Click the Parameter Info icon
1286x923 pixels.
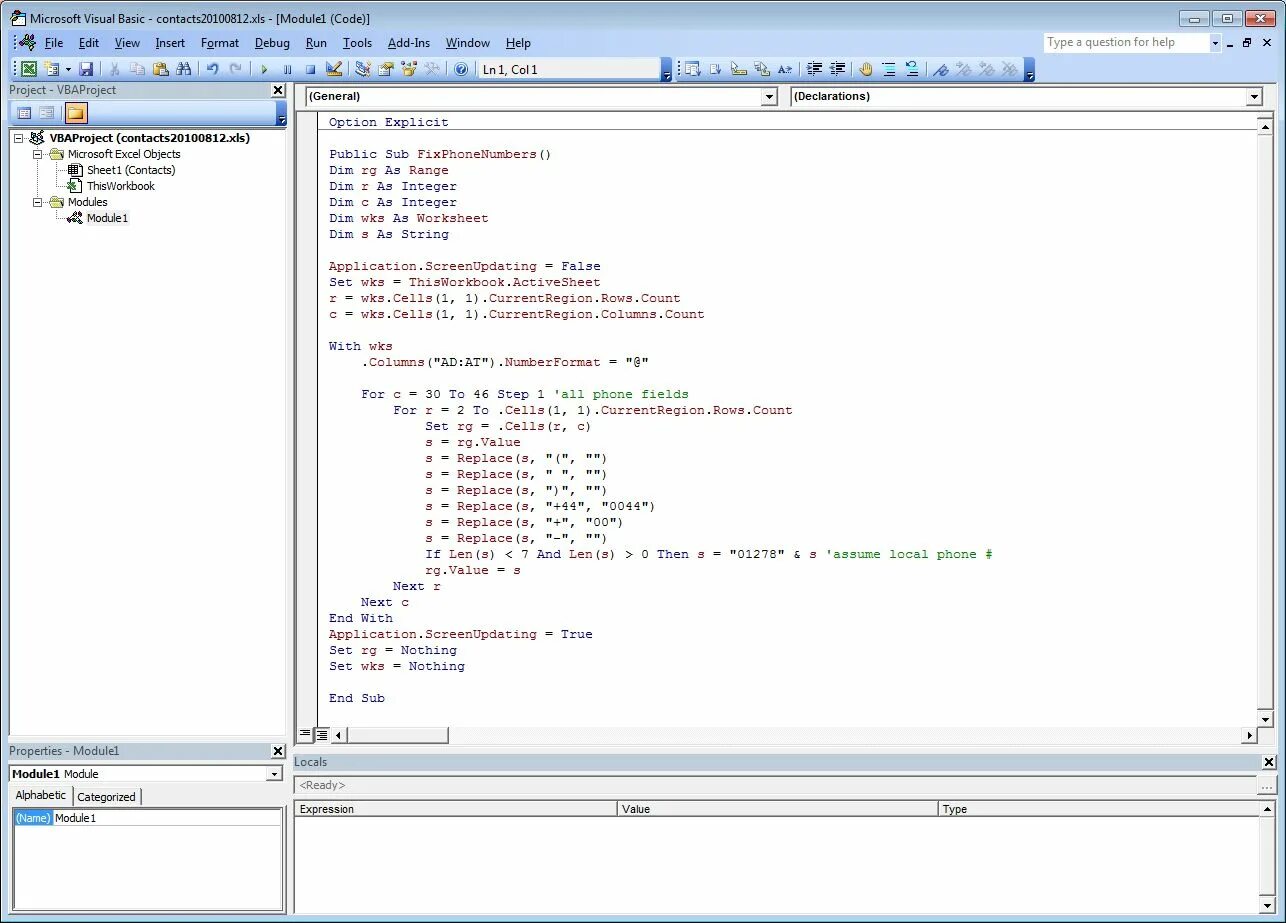(x=762, y=69)
